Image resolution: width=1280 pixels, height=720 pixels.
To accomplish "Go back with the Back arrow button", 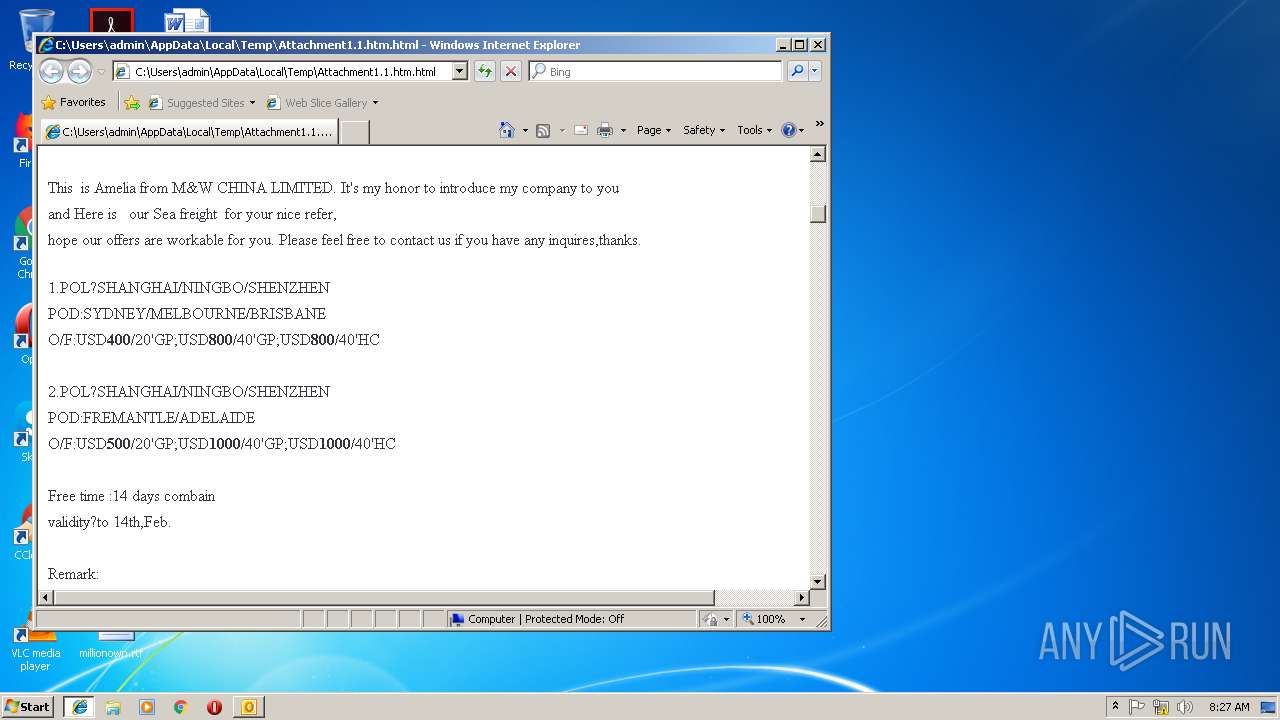I will pos(51,71).
